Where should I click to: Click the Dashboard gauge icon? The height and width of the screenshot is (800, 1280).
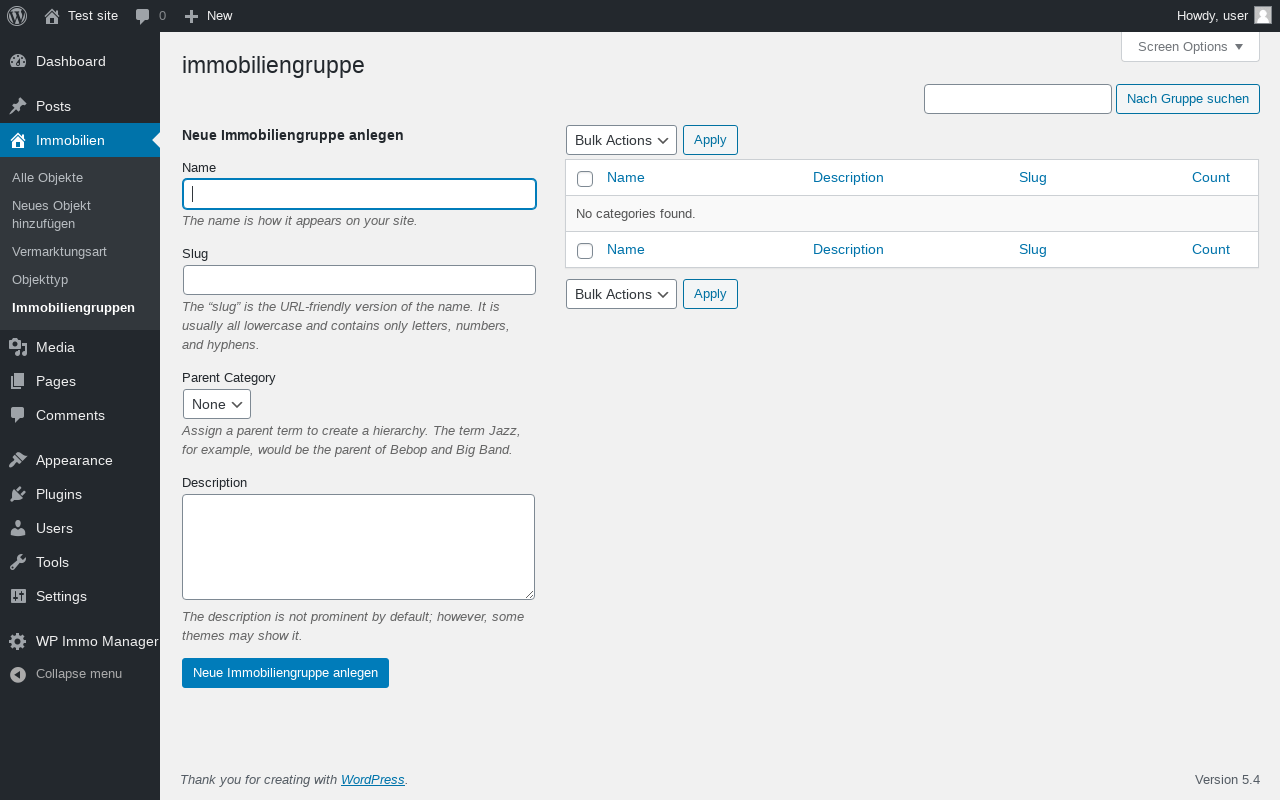click(x=18, y=61)
